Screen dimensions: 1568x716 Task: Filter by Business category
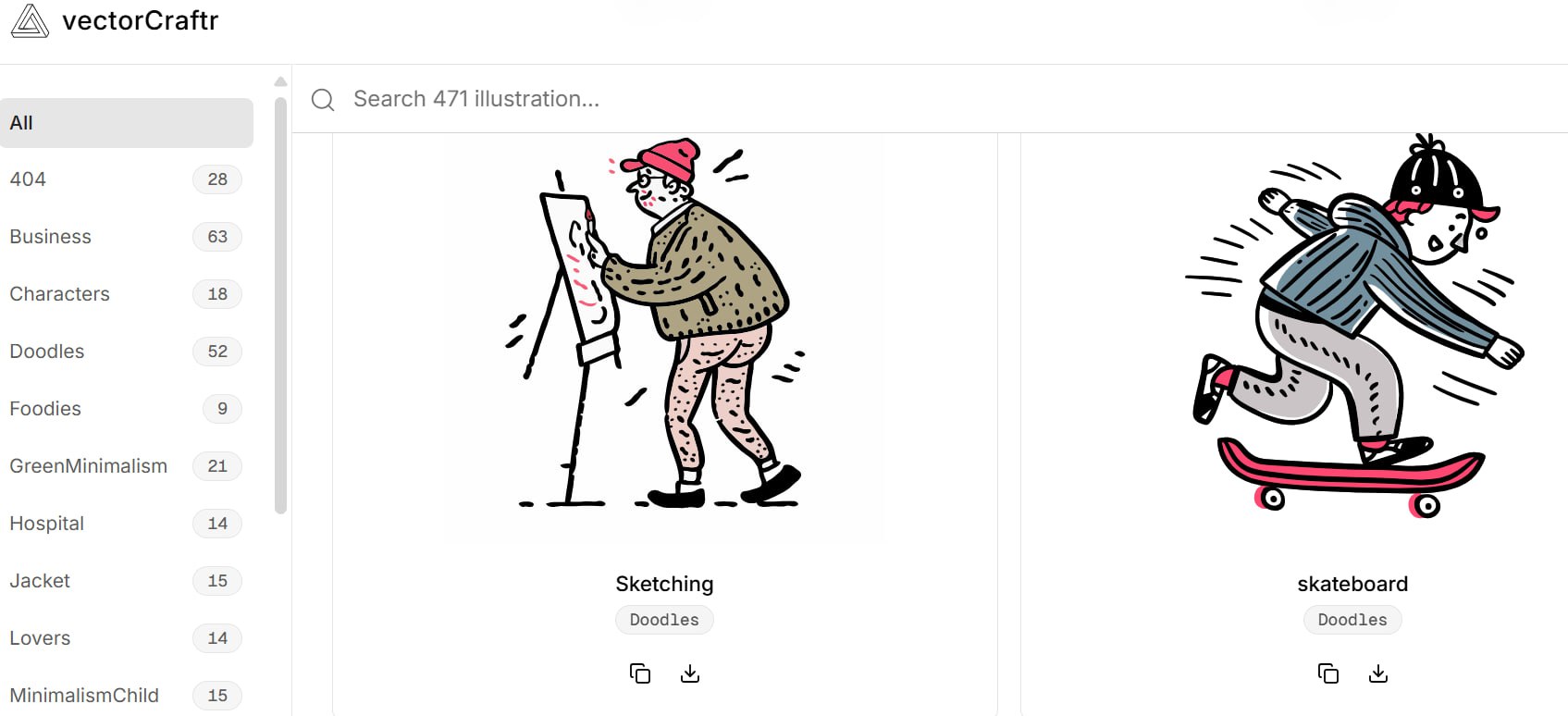point(127,237)
